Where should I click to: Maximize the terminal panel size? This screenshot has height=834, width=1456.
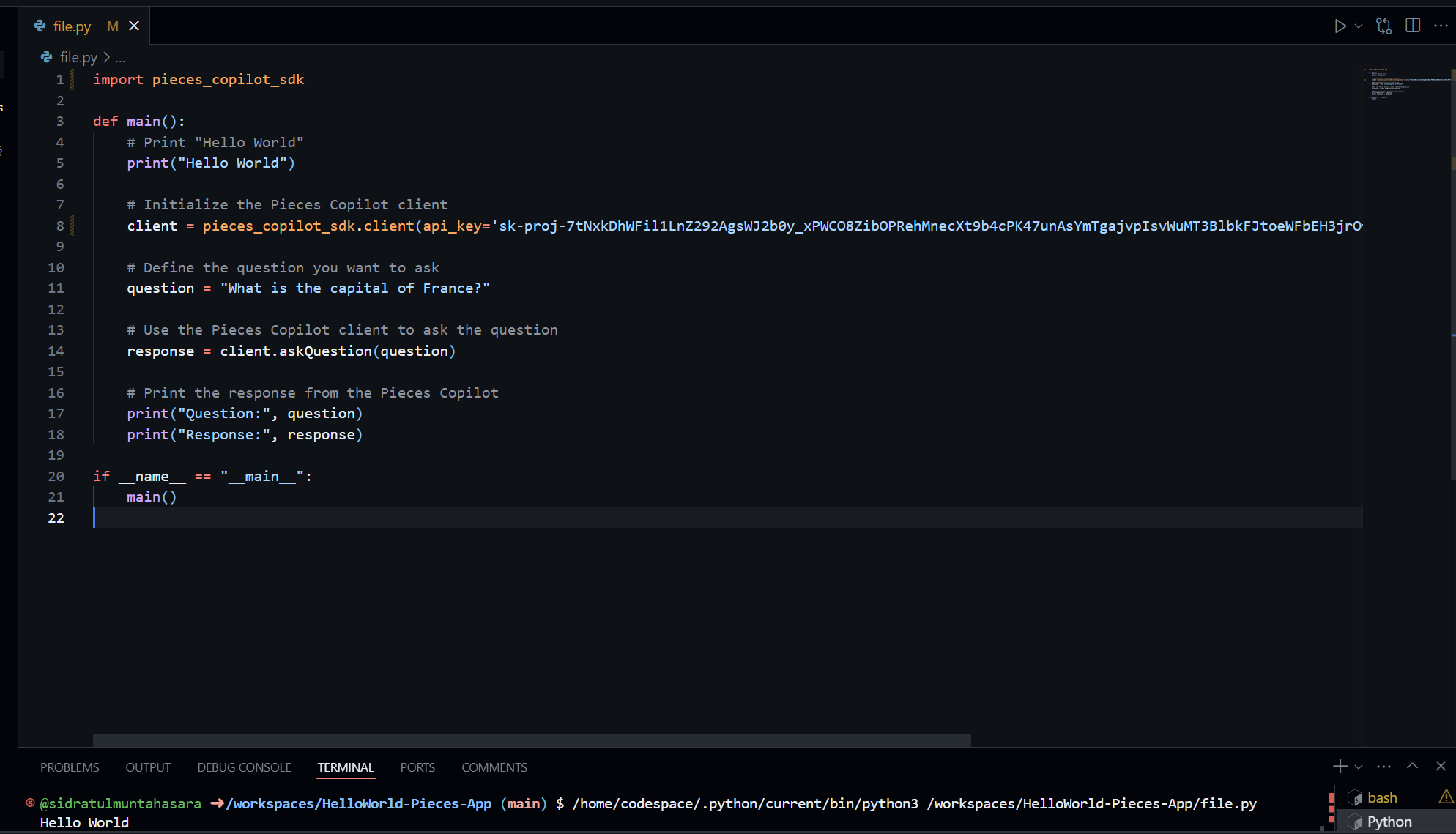1412,767
